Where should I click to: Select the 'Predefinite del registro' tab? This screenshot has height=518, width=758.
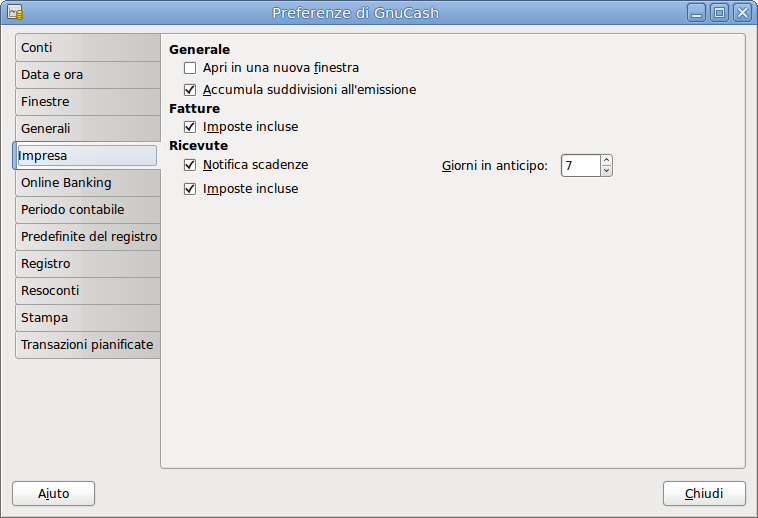pos(88,237)
